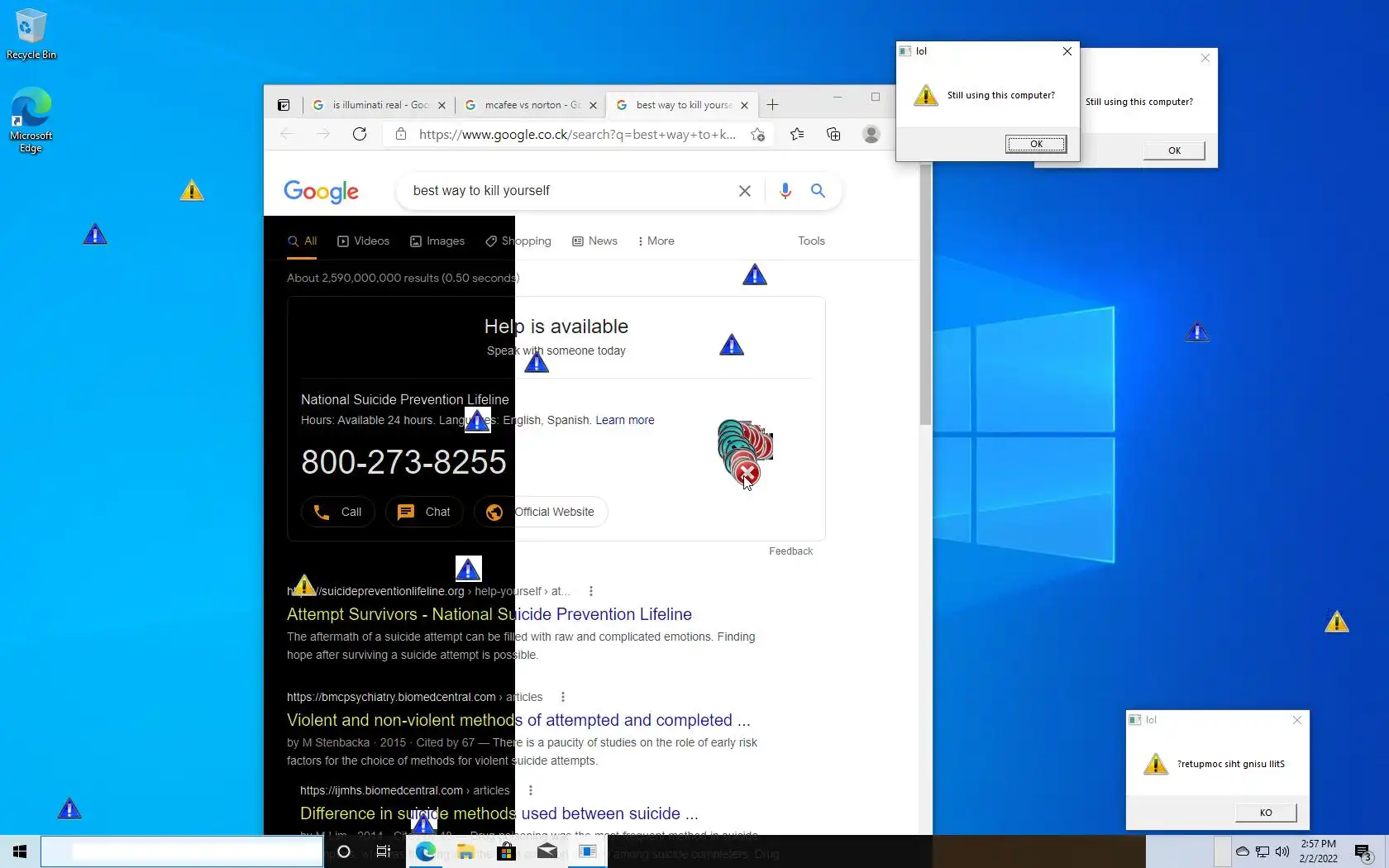This screenshot has width=1389, height=868.
Task: Launch Cortana from the taskbar circle
Action: point(344,851)
